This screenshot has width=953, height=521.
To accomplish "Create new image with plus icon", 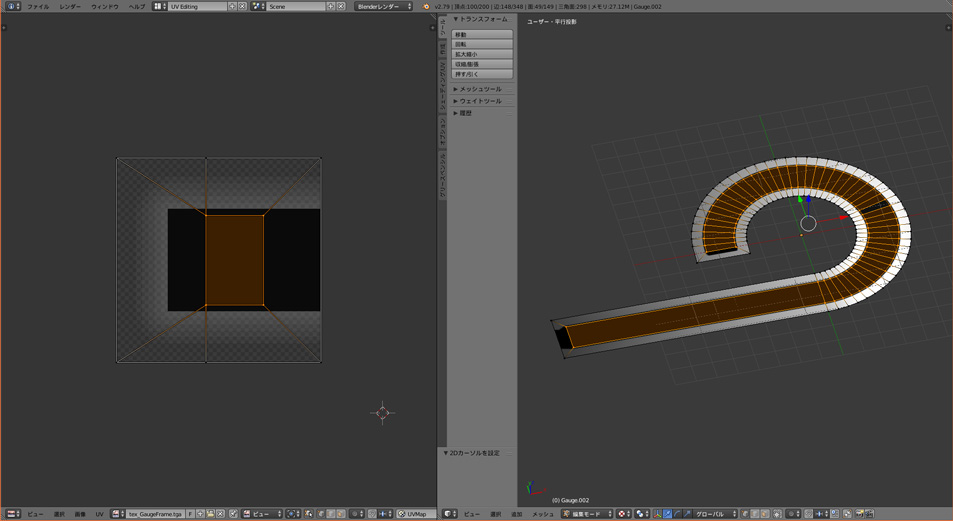I will pyautogui.click(x=200, y=514).
